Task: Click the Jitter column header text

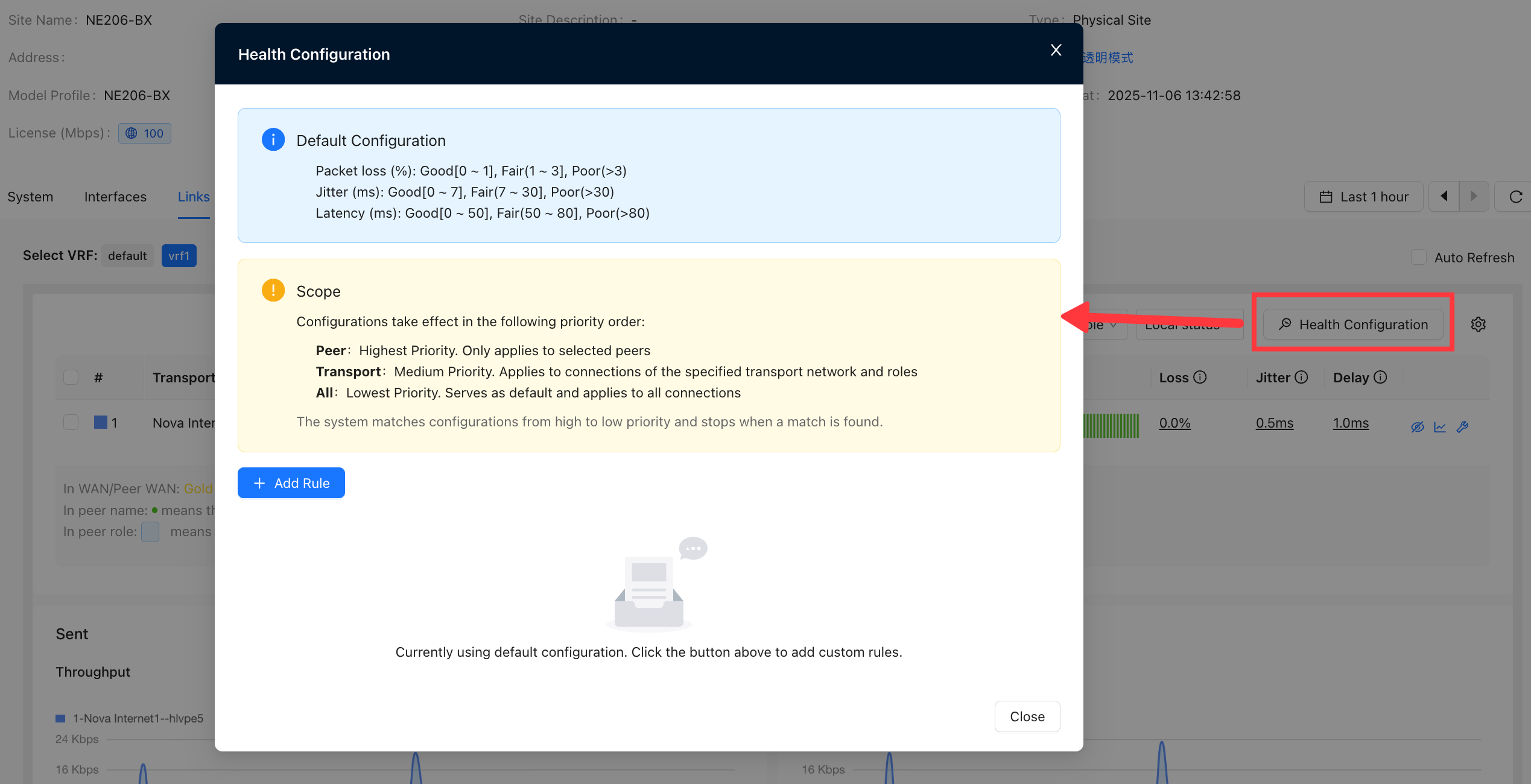Action: 1273,378
